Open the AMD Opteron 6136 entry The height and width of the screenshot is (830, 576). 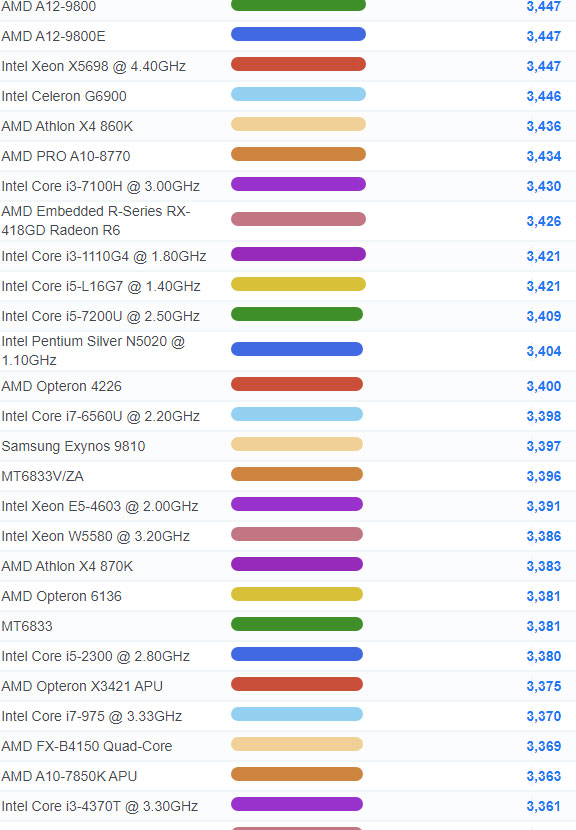click(61, 597)
